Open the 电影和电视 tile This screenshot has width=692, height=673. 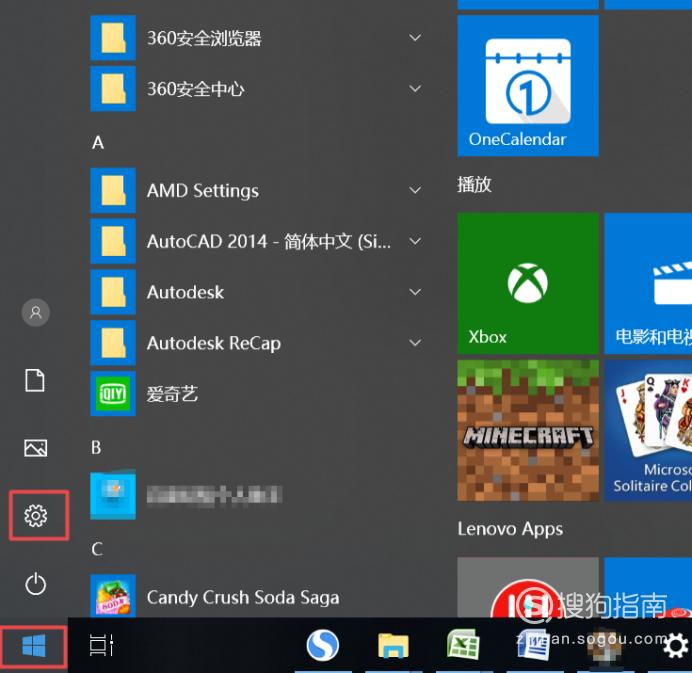[648, 283]
